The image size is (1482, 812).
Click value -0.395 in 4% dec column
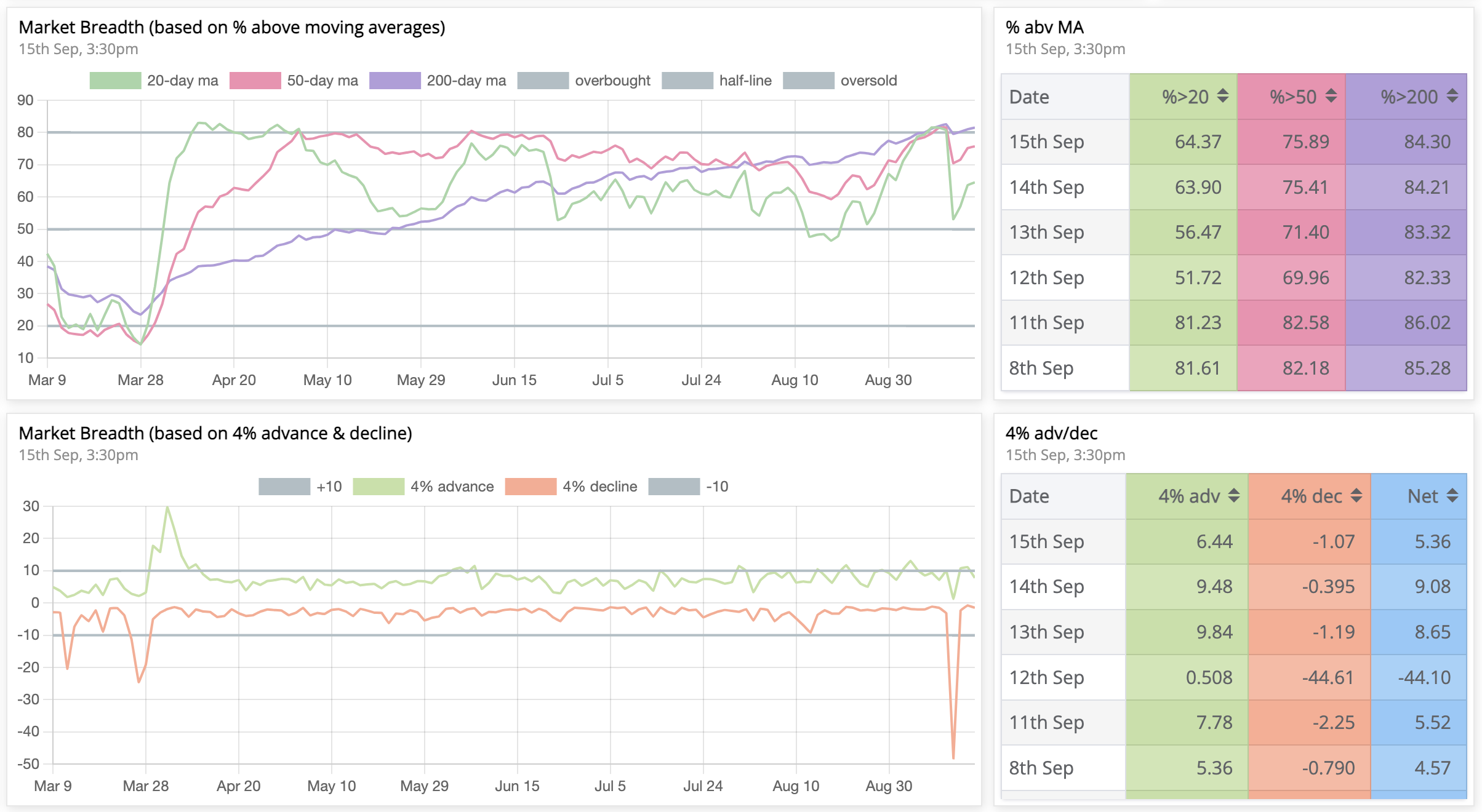[x=1328, y=586]
